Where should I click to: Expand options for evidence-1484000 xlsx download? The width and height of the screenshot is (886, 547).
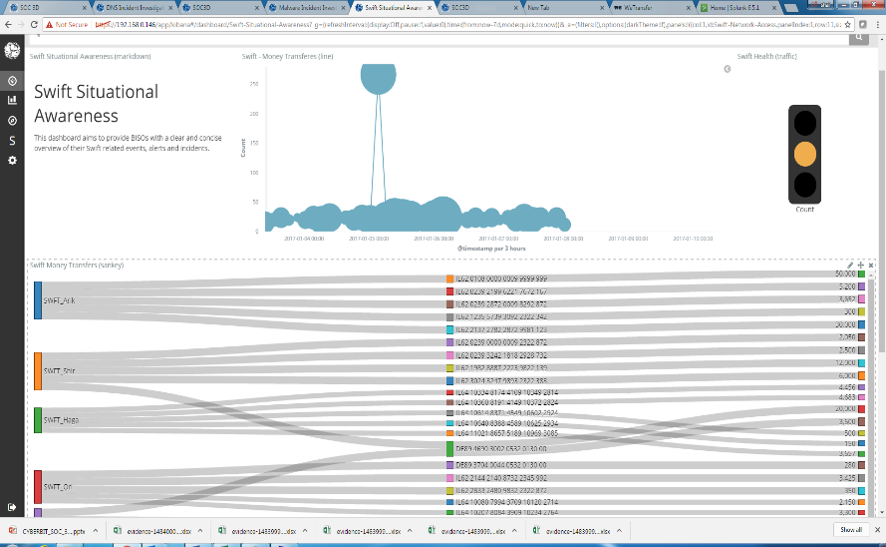click(x=200, y=531)
